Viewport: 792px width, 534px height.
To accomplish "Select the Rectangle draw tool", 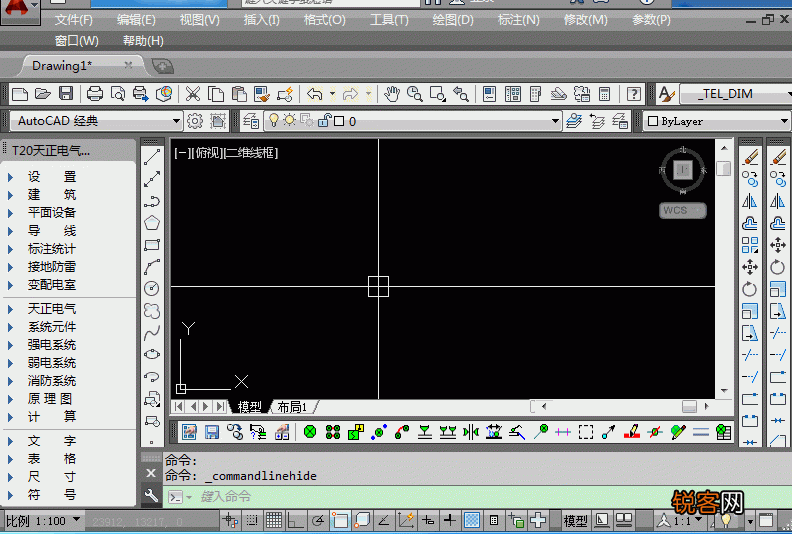I will [x=152, y=245].
